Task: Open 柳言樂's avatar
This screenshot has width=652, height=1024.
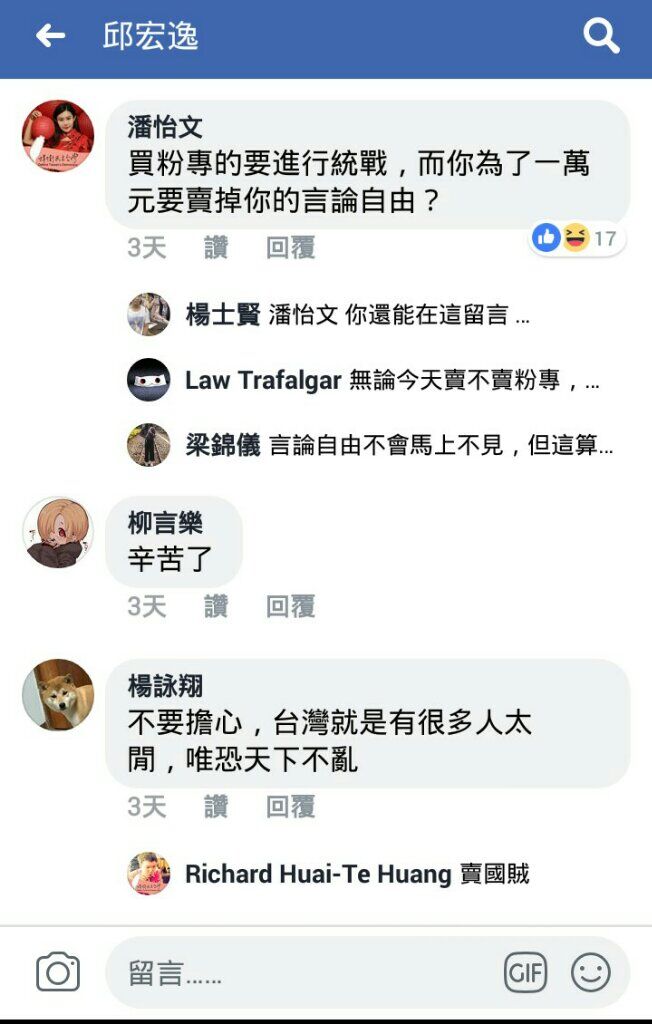Action: coord(58,532)
